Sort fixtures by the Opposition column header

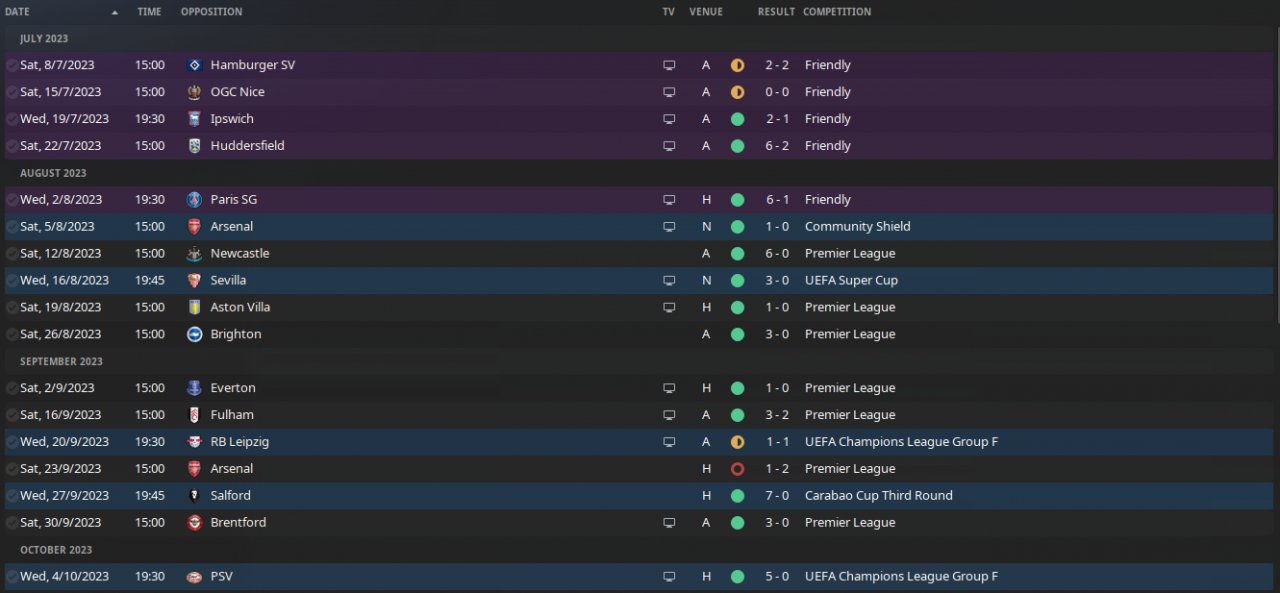tap(211, 12)
